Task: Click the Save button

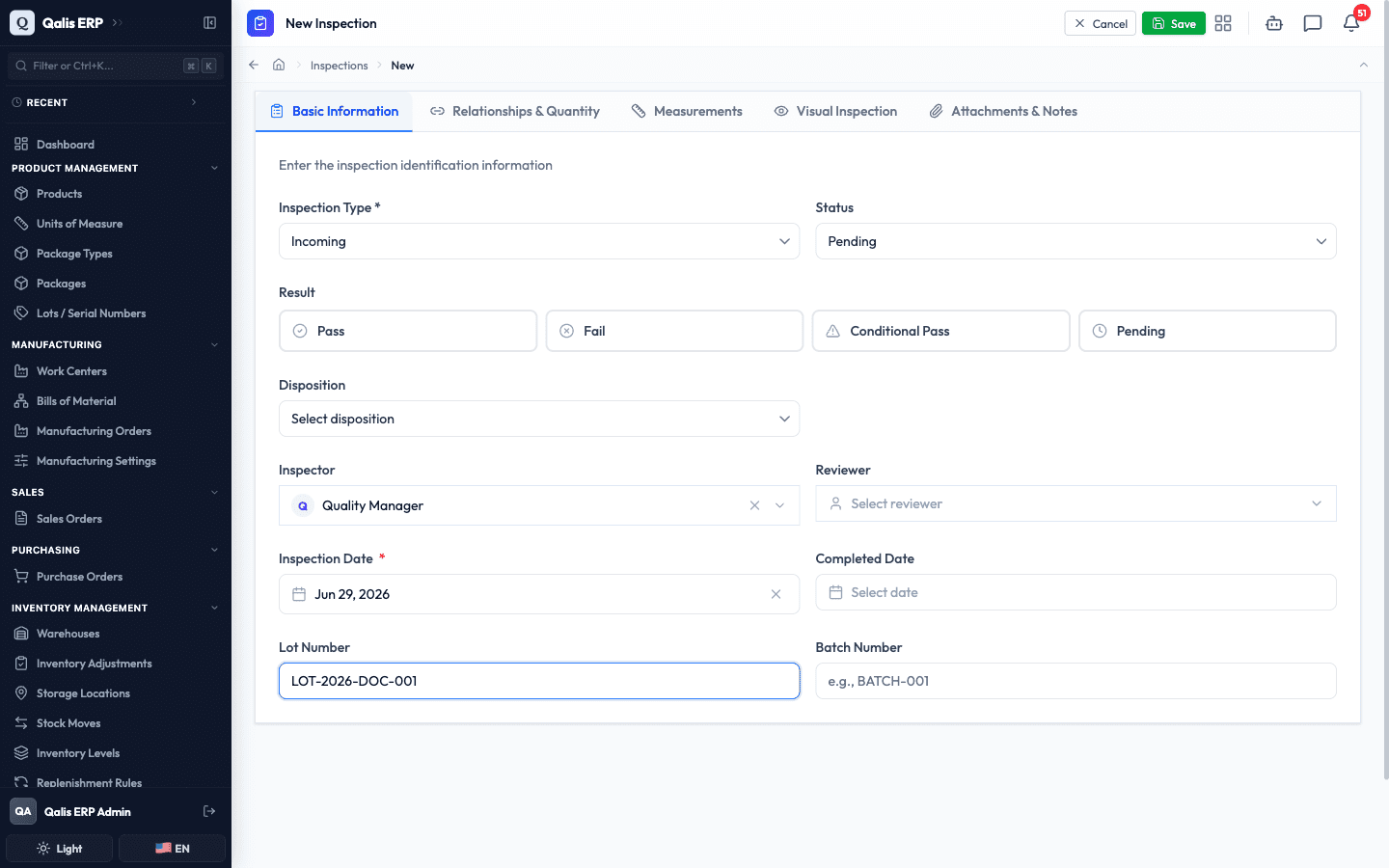Action: (x=1174, y=23)
